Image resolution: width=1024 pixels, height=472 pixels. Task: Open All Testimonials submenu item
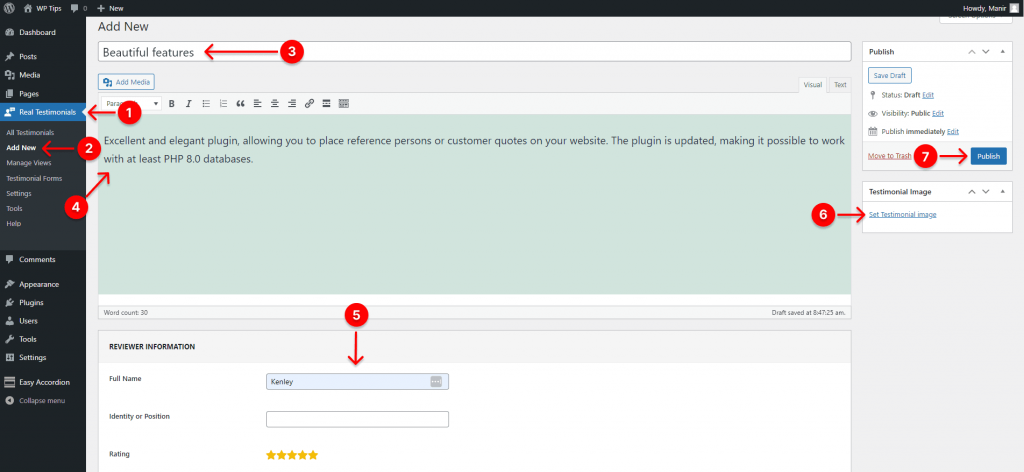30,133
